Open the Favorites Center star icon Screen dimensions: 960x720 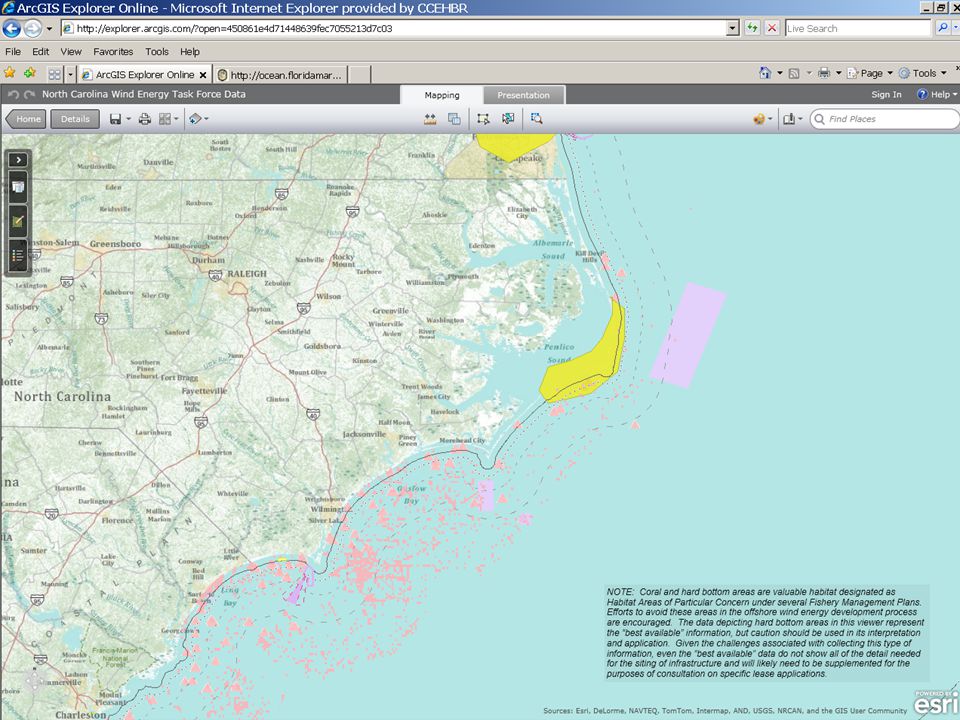point(10,73)
